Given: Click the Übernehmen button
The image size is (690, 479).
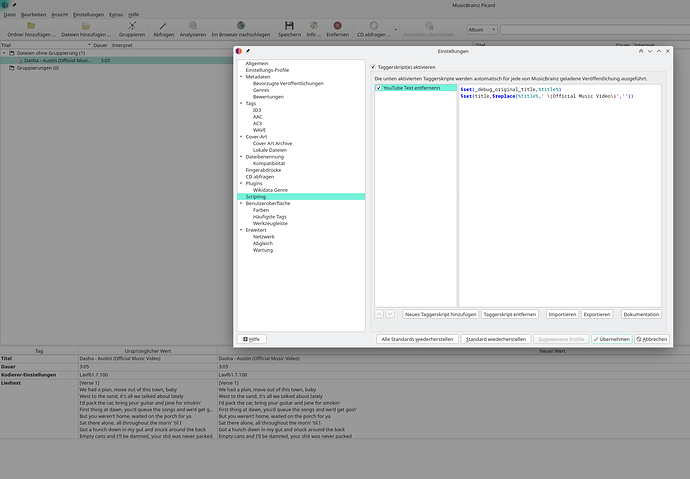Looking at the screenshot, I should 612,339.
